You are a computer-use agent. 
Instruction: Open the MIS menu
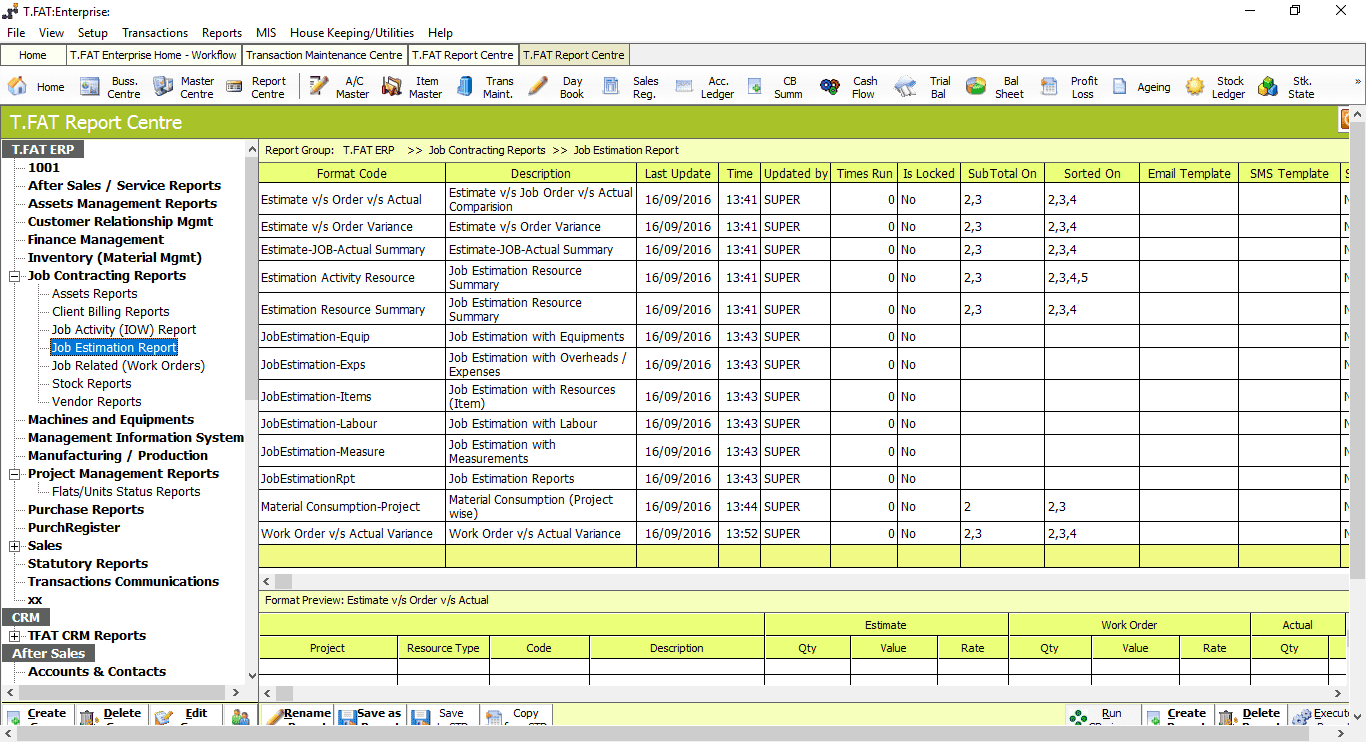(x=266, y=33)
